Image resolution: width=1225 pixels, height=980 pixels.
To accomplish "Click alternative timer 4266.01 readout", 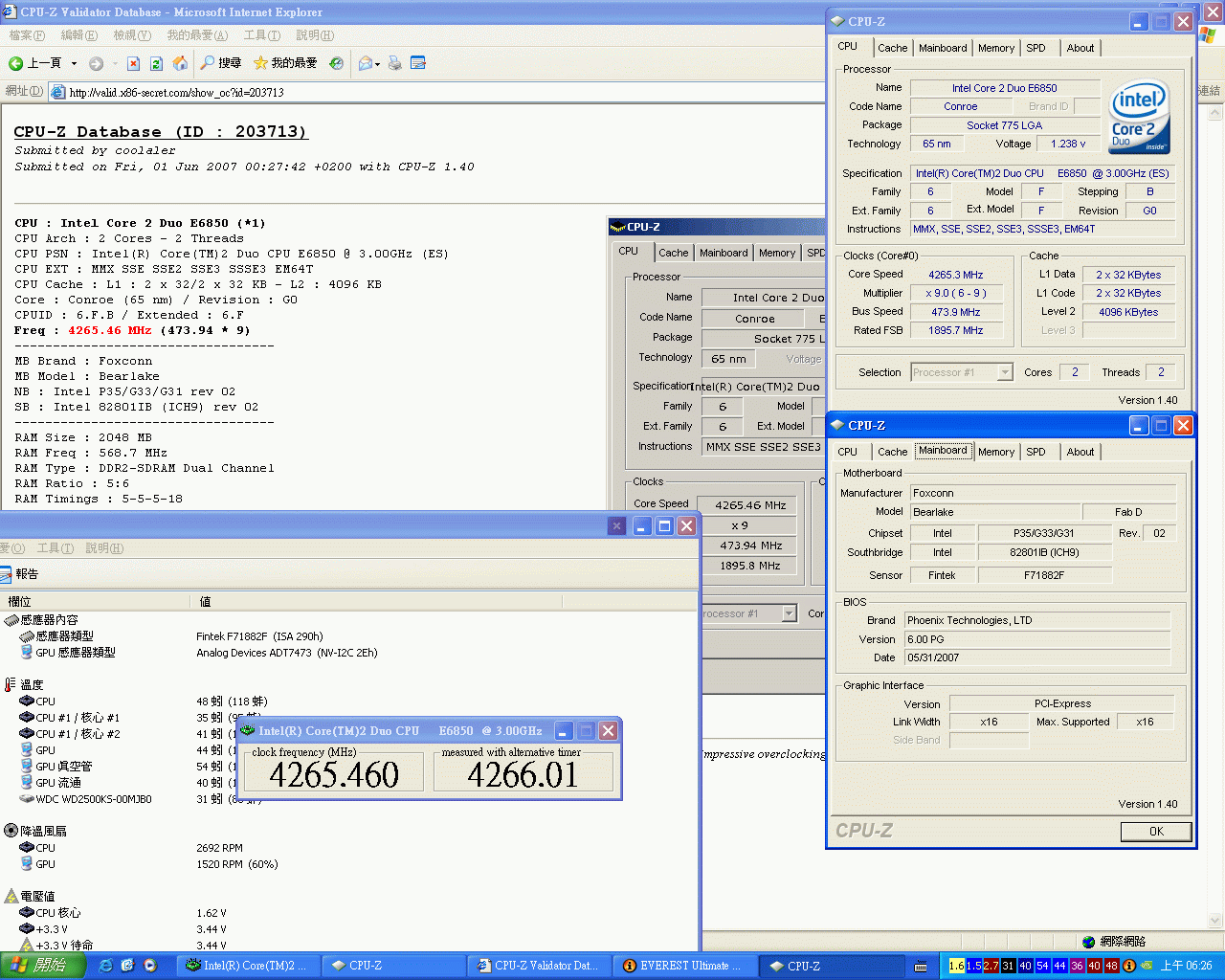I will pos(523,774).
